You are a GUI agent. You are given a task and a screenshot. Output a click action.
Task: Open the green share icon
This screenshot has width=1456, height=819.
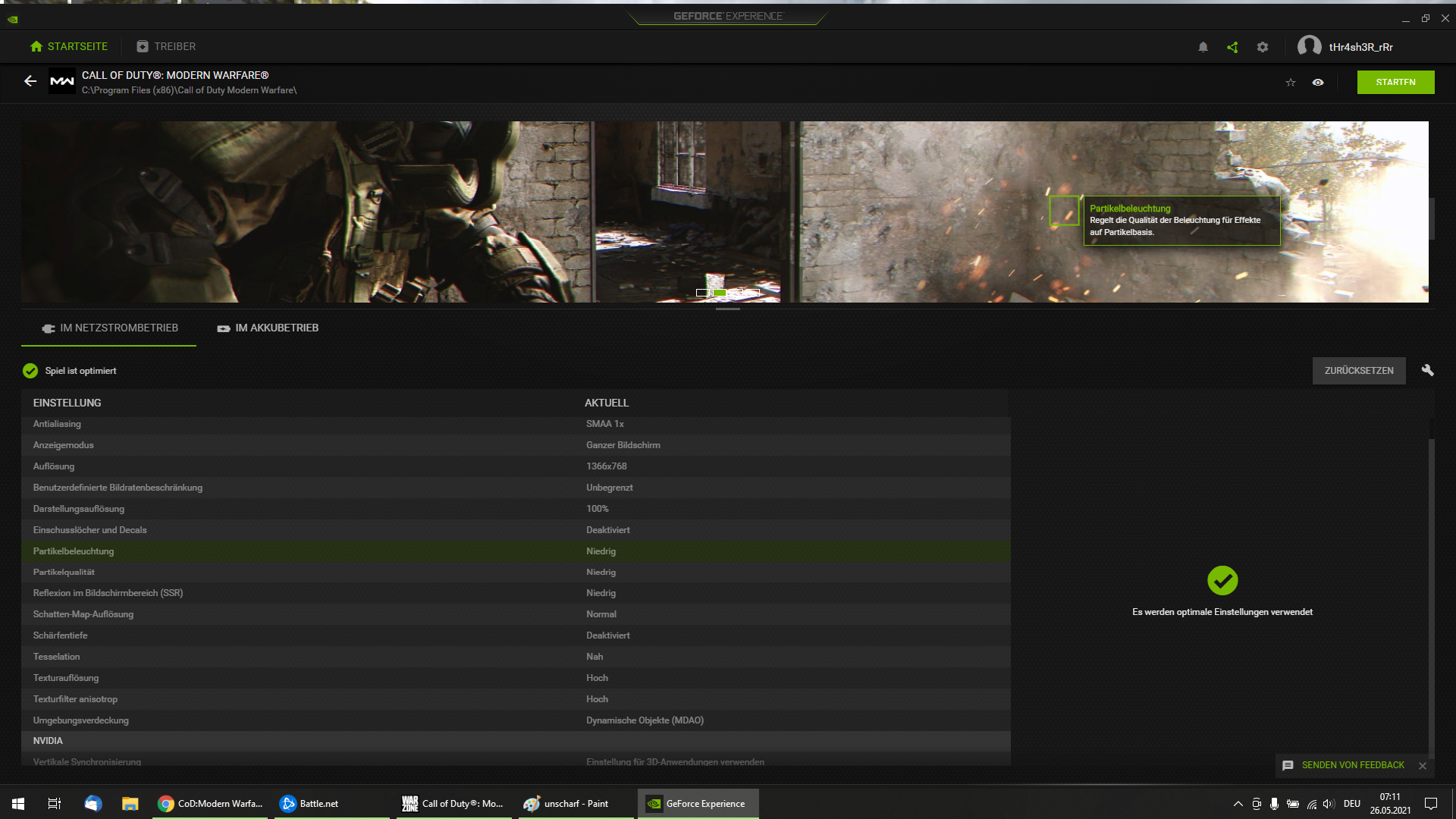[1232, 47]
